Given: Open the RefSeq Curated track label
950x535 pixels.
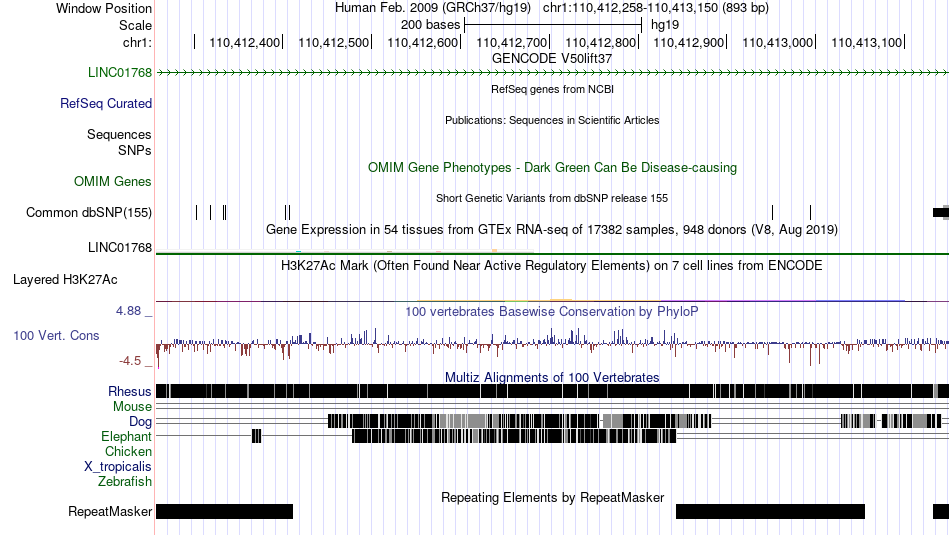Looking at the screenshot, I should point(105,103).
